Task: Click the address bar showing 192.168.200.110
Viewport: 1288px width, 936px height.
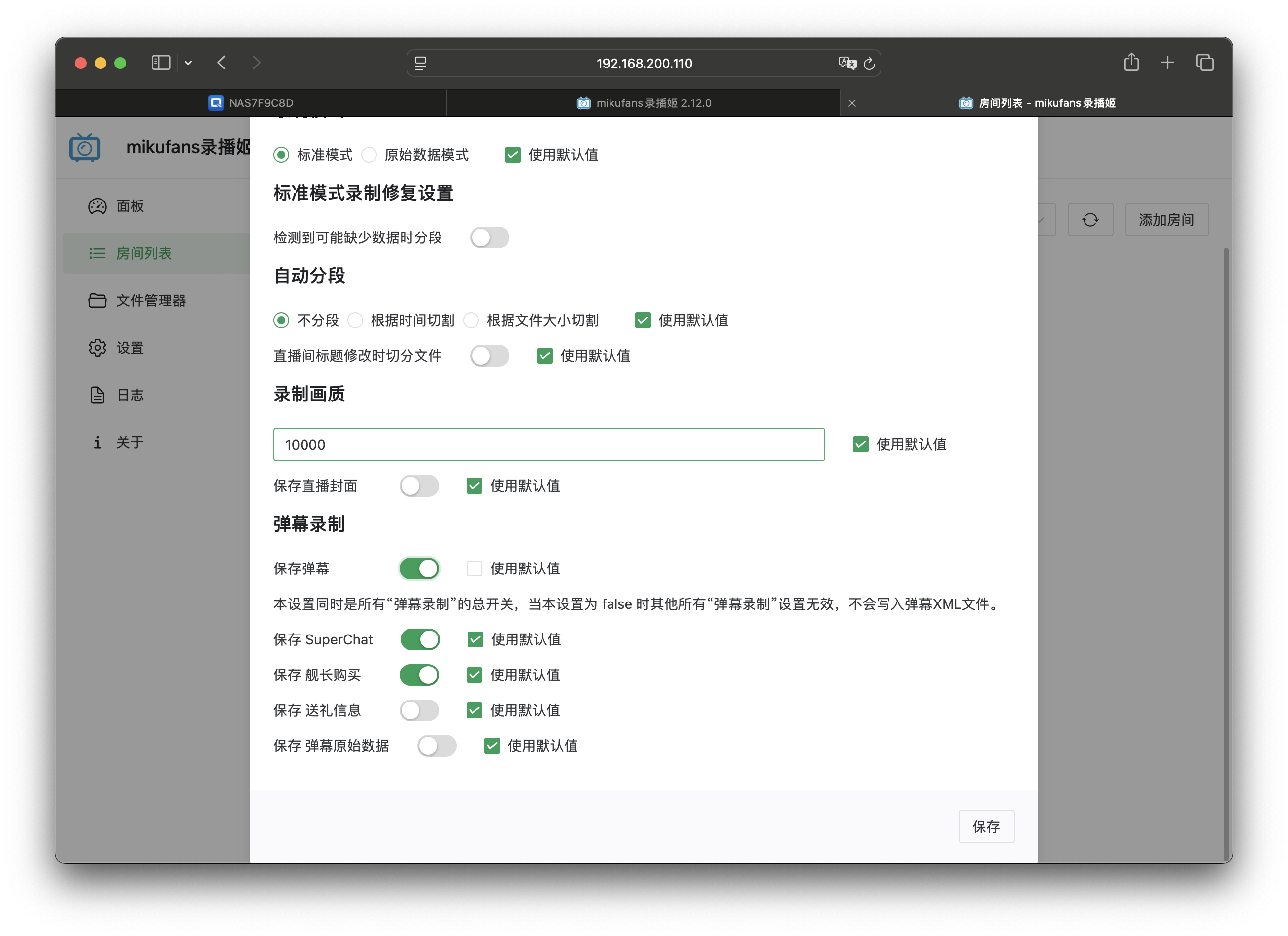Action: 644,63
